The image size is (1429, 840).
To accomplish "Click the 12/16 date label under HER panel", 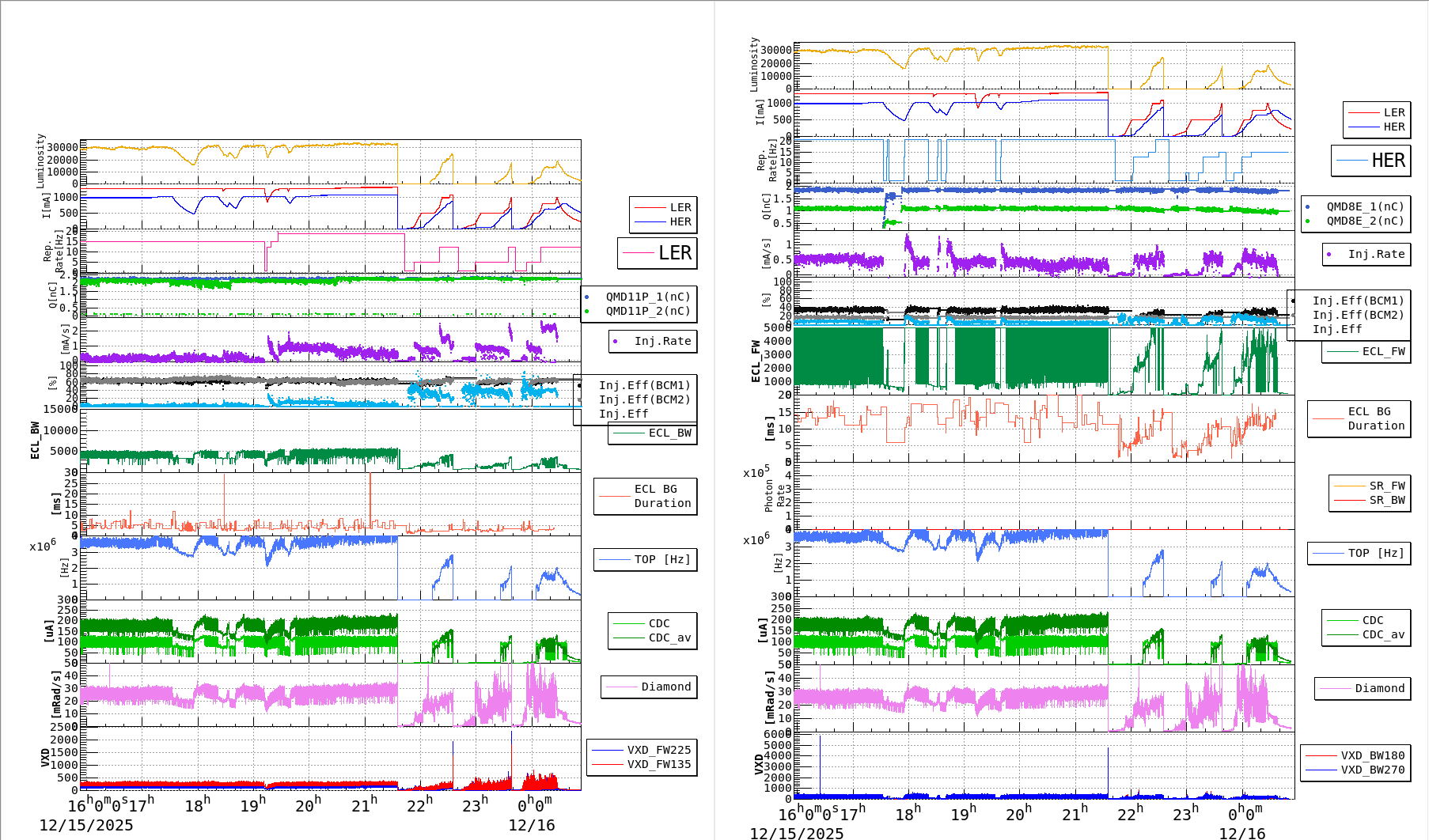I will click(1242, 833).
